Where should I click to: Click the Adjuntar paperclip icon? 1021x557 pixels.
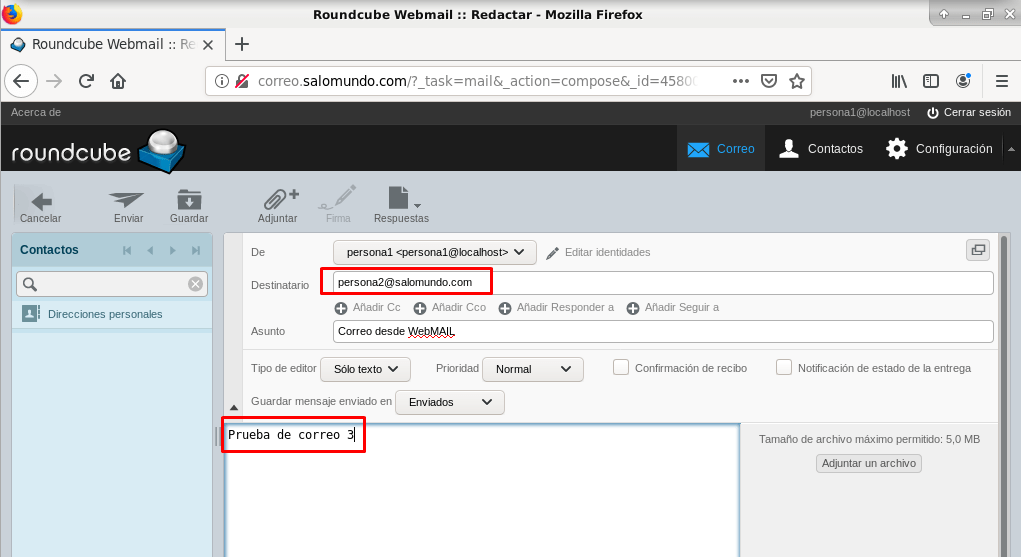[278, 200]
